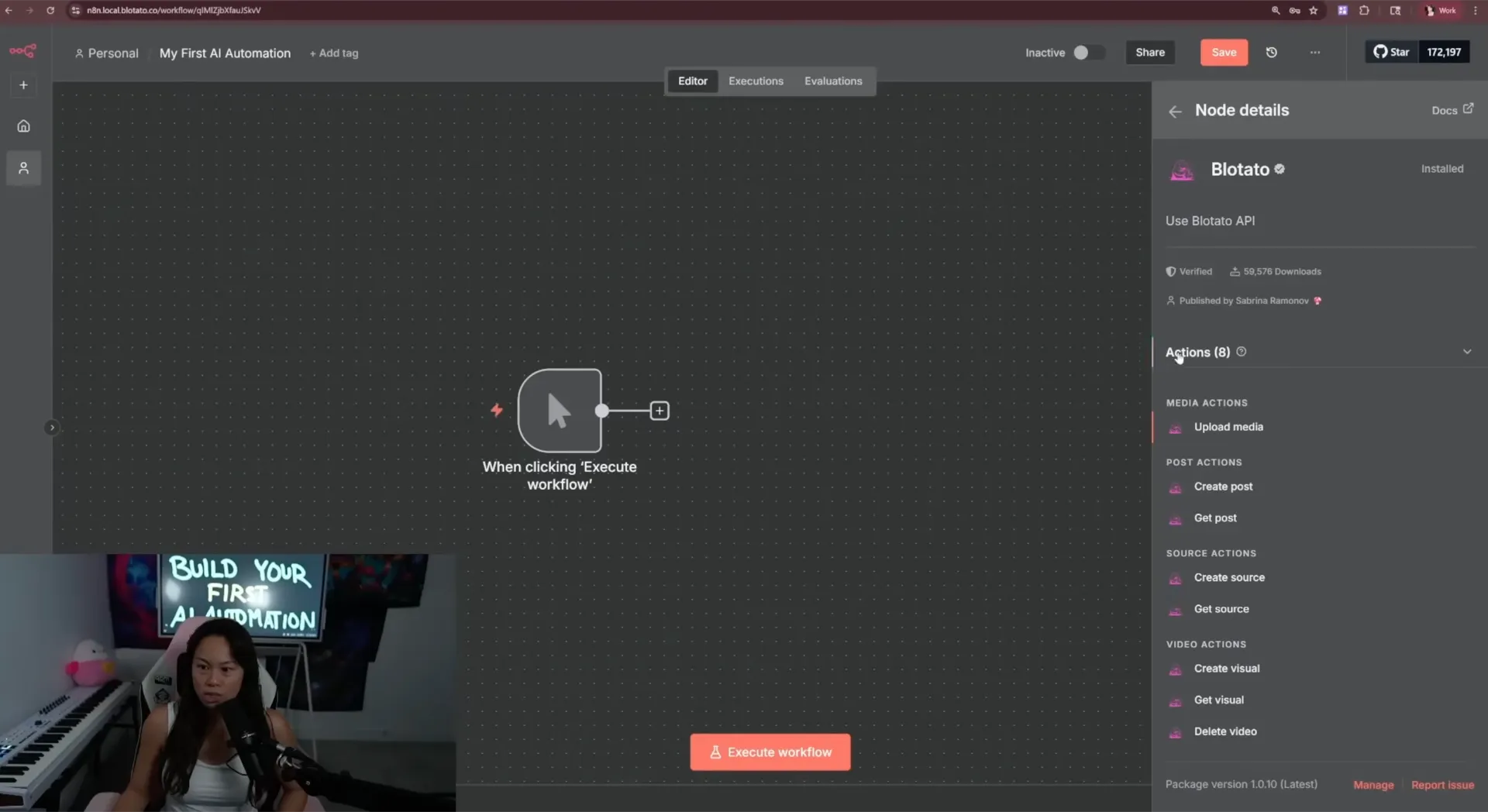Screen dimensions: 1488x812
Task: Open the Docs link
Action: coord(1452,110)
